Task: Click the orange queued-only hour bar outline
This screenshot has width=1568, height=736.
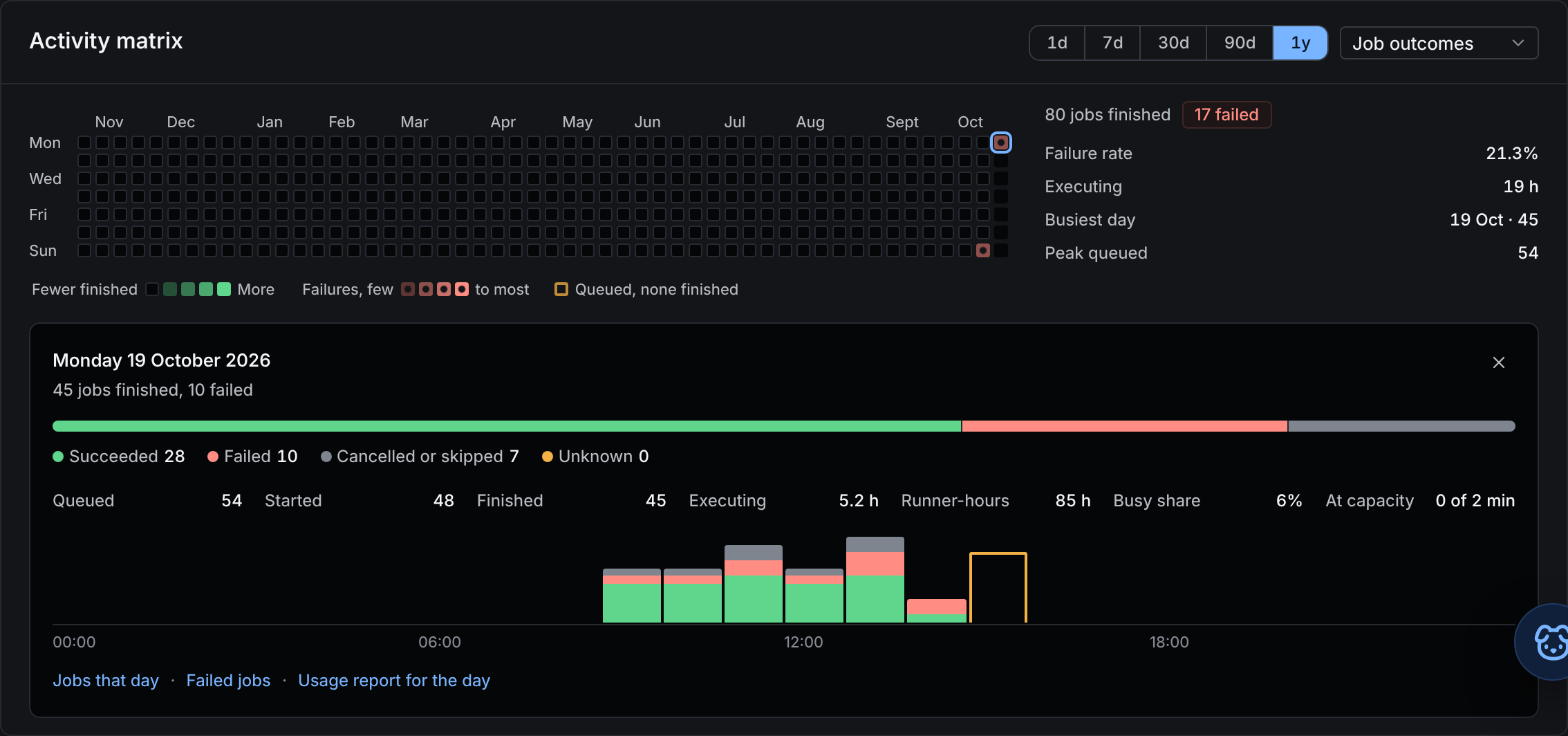Action: [x=998, y=587]
